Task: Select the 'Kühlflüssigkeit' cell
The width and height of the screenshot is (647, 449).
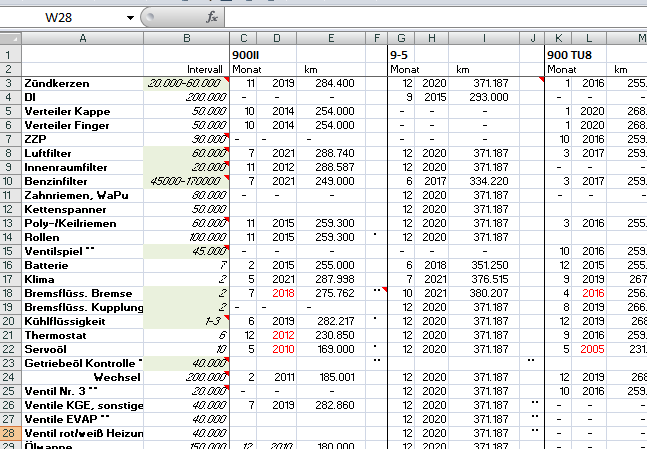Action: (x=83, y=321)
